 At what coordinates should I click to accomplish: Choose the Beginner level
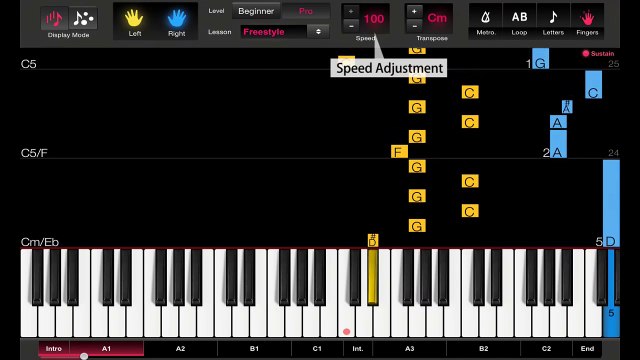[256, 11]
